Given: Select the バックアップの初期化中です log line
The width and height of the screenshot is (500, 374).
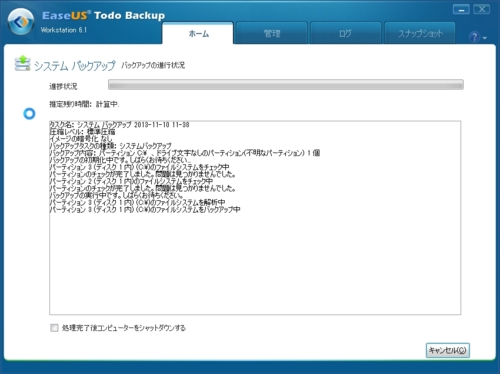Looking at the screenshot, I should (121, 160).
